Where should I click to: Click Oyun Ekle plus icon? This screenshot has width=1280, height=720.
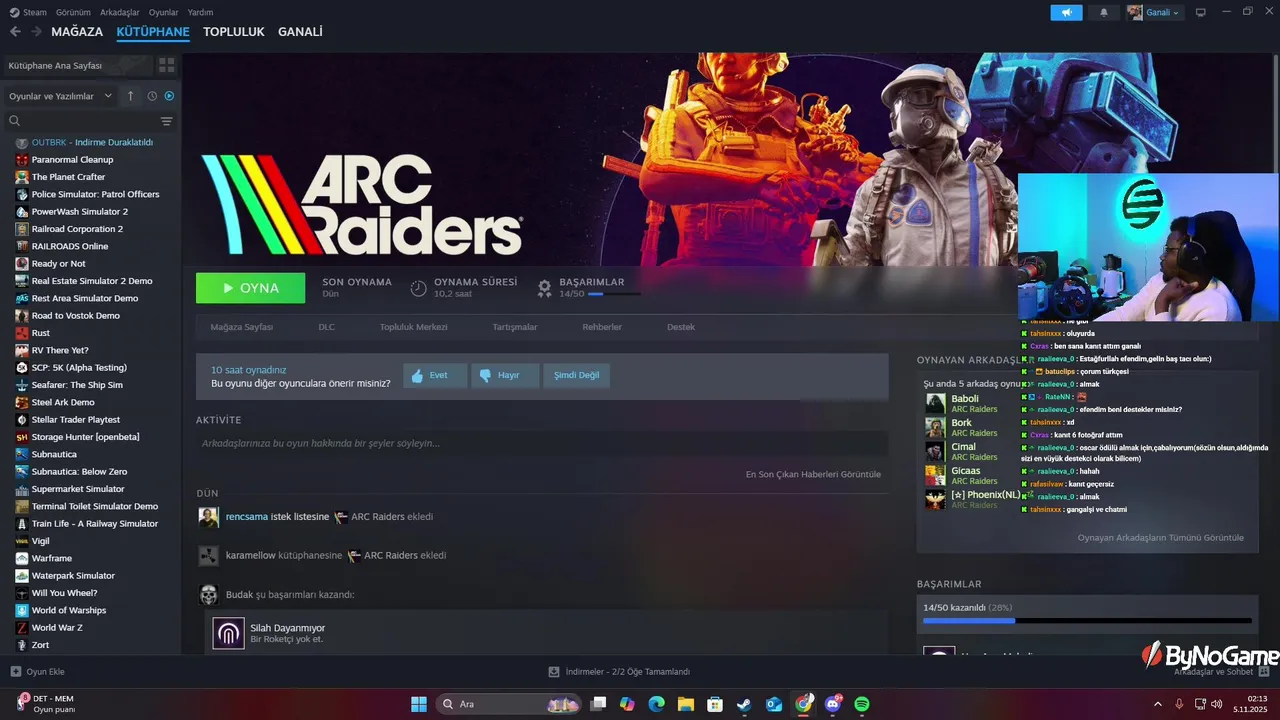pos(15,672)
